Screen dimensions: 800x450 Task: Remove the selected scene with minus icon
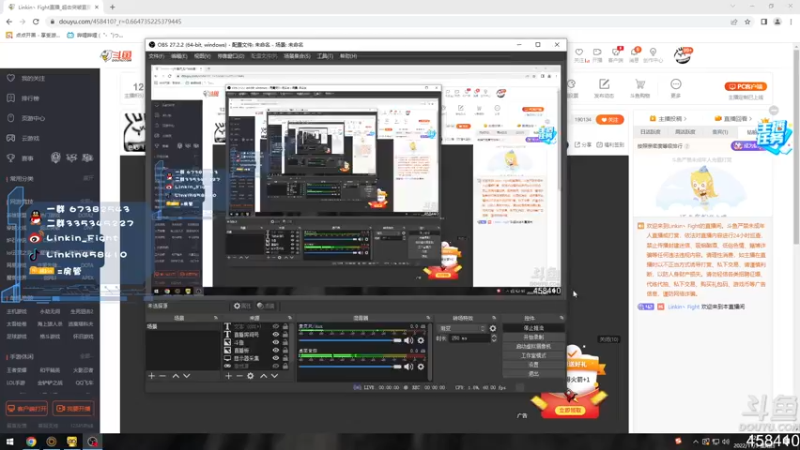click(162, 376)
